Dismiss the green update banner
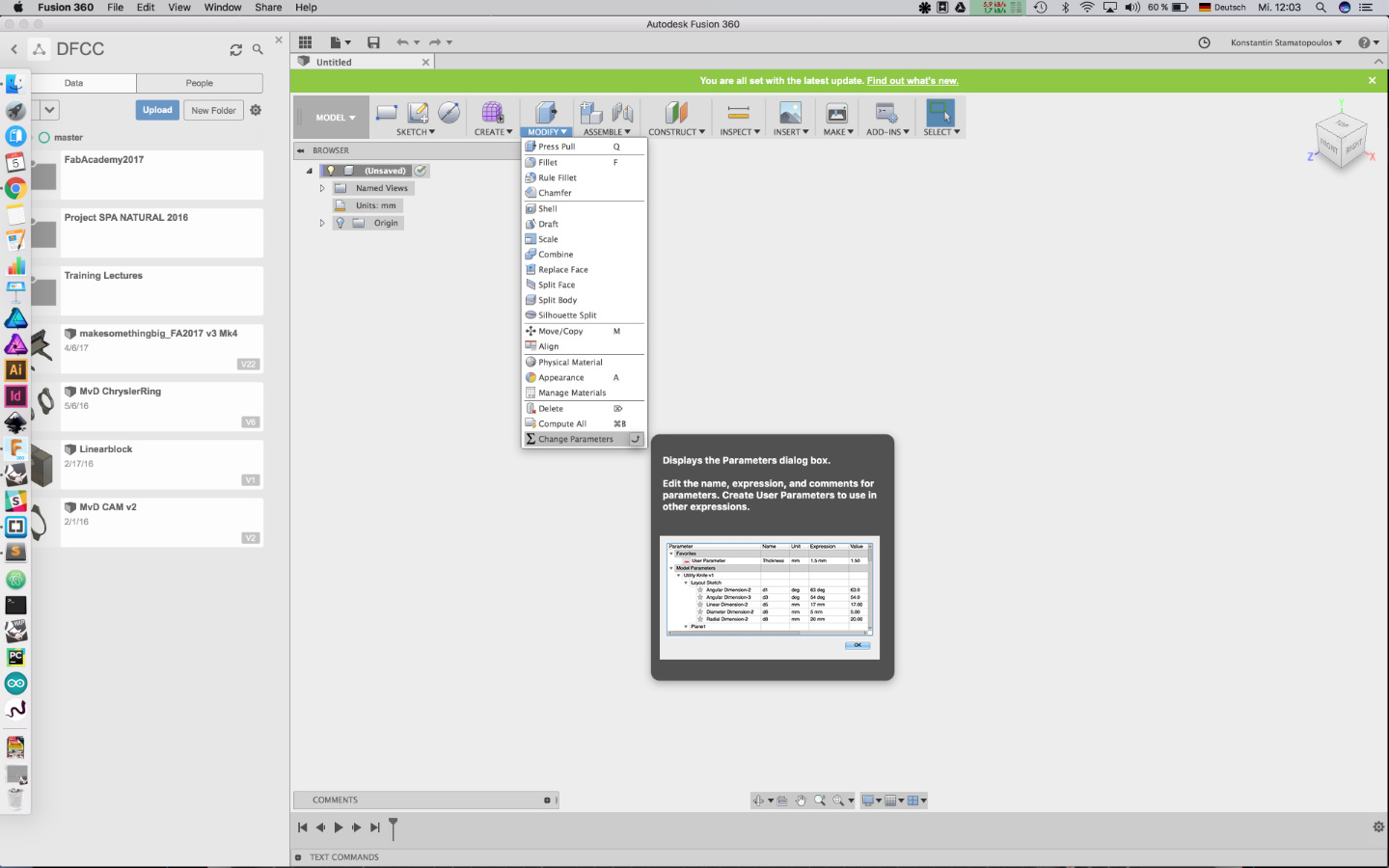 (x=1372, y=81)
